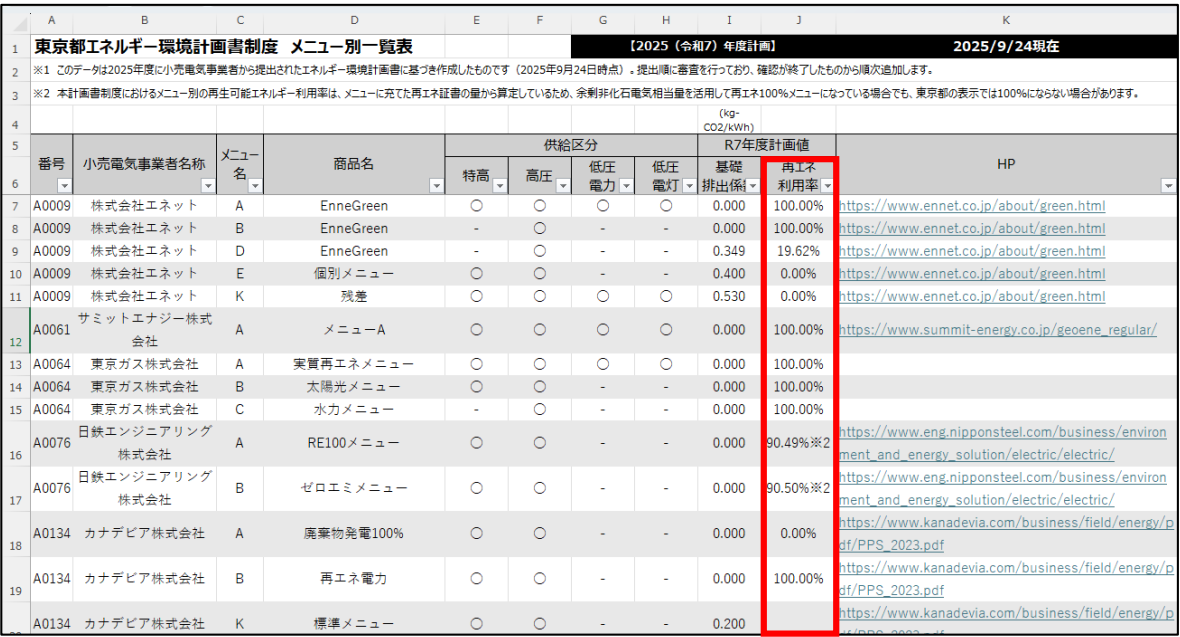1180x637 pixels.
Task: Click the 特高 filter arrow button
Action: [x=499, y=186]
